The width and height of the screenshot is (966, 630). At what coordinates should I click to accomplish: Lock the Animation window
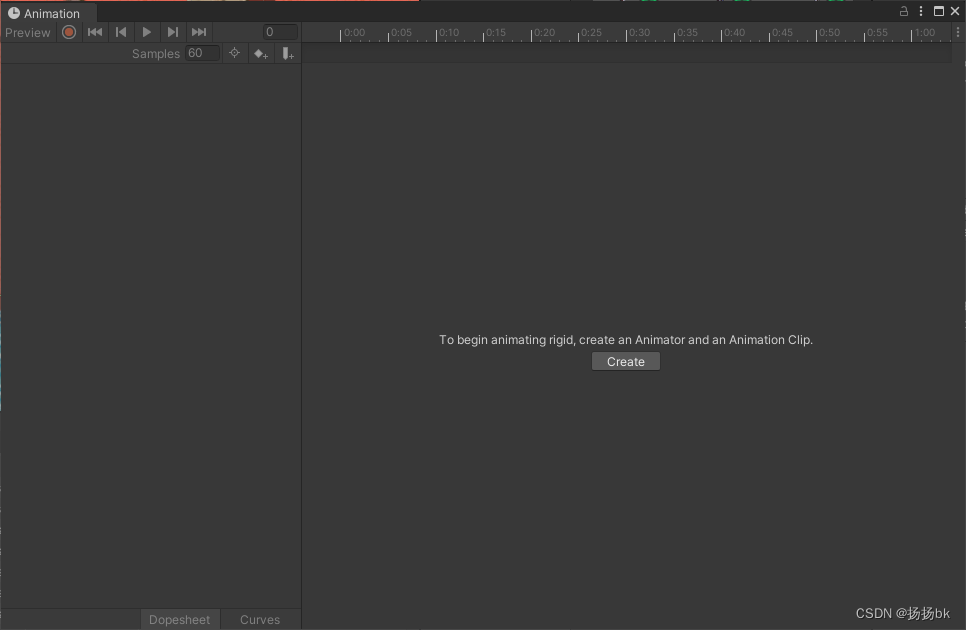902,10
